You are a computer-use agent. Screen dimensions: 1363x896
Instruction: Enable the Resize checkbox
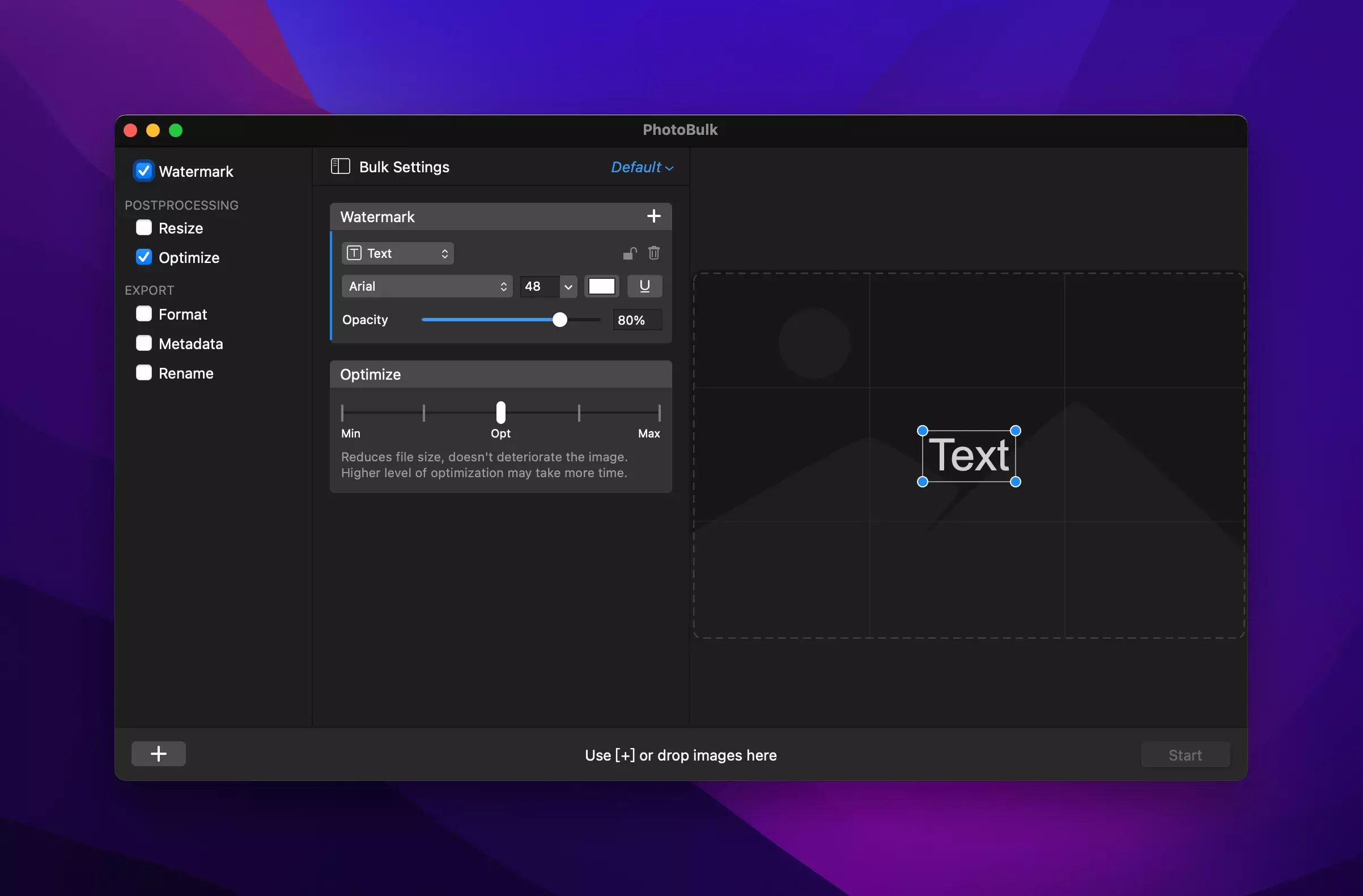pos(144,228)
